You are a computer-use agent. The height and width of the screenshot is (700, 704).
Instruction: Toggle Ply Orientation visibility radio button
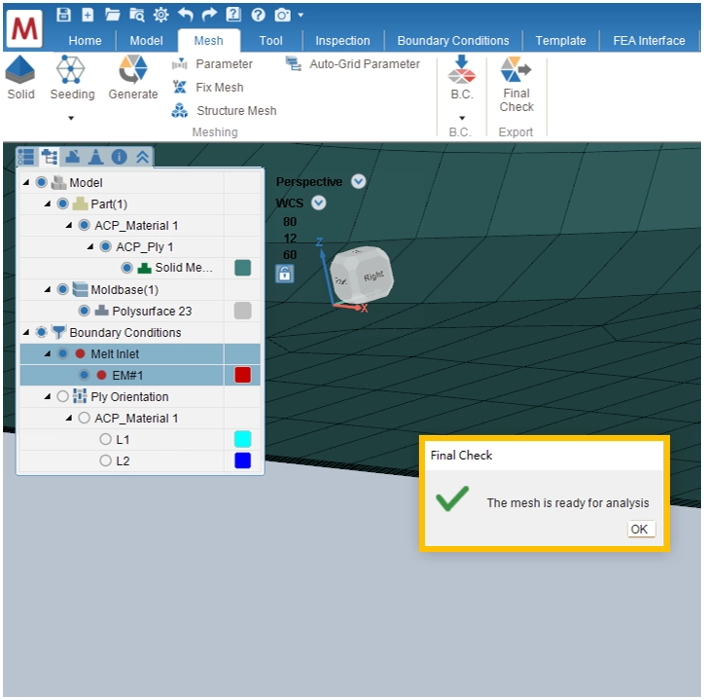(x=63, y=397)
